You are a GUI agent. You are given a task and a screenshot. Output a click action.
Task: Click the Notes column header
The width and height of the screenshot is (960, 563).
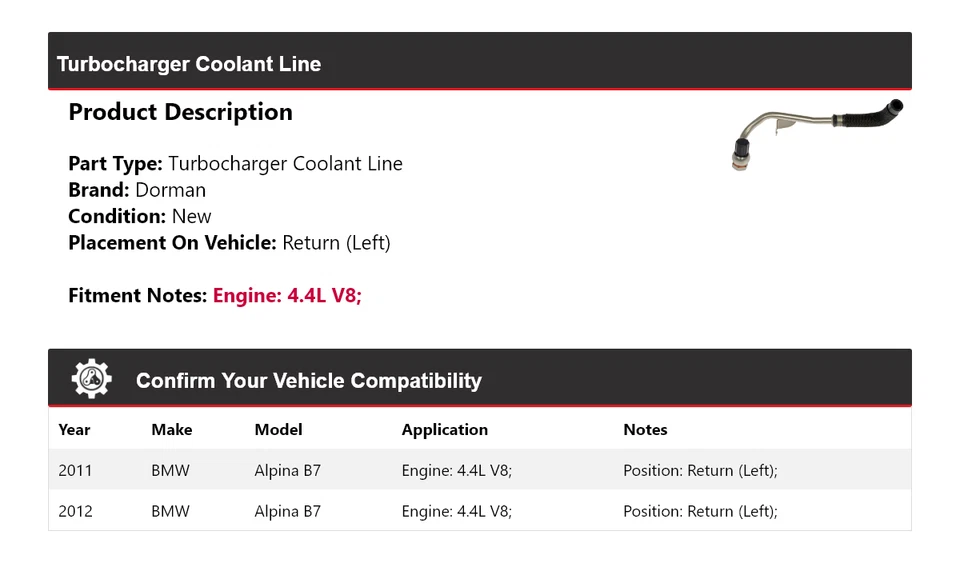pos(645,430)
